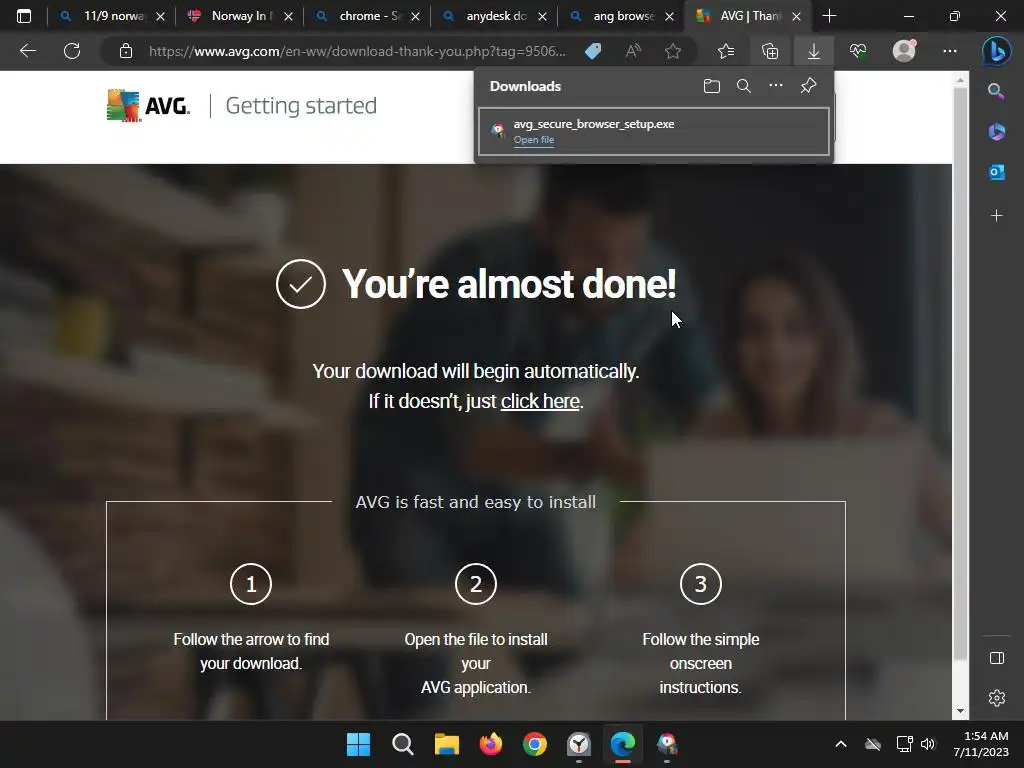Image resolution: width=1024 pixels, height=768 pixels.
Task: Toggle sidebar visibility icon
Action: pos(997,658)
